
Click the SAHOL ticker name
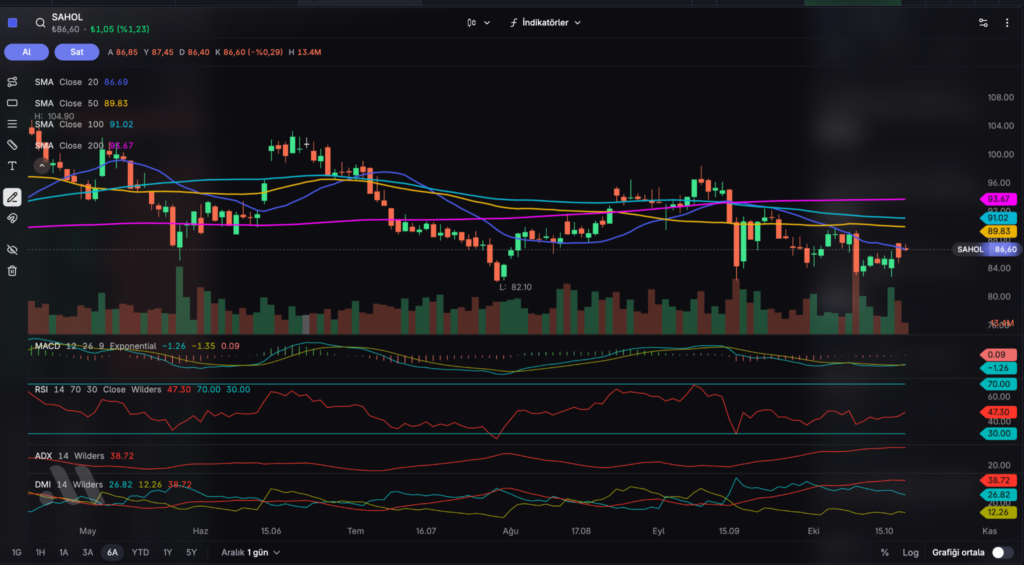coord(67,17)
